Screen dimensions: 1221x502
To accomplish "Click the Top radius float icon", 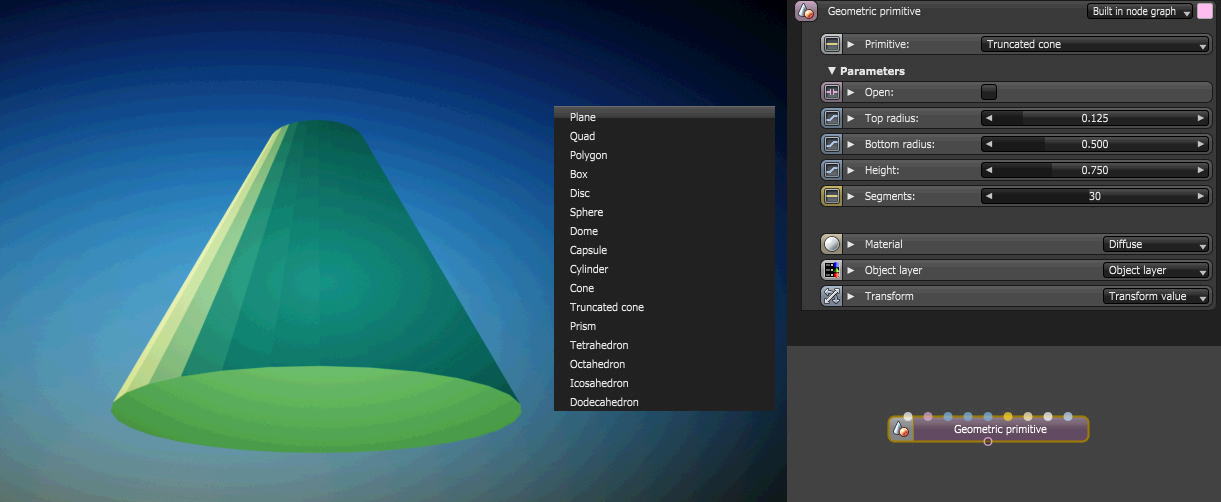I will pos(832,118).
